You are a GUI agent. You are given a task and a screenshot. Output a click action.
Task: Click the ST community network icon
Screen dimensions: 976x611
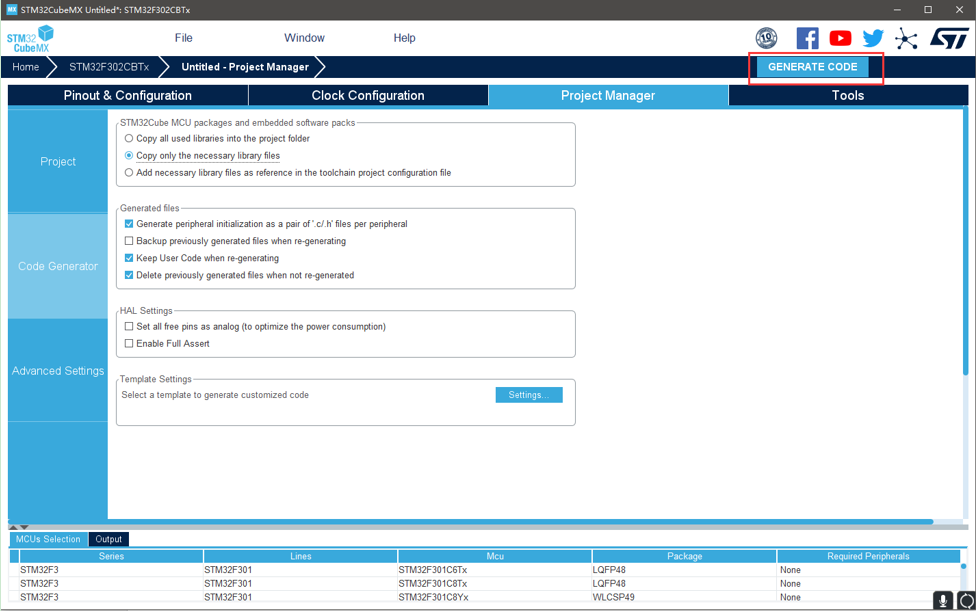(x=906, y=39)
